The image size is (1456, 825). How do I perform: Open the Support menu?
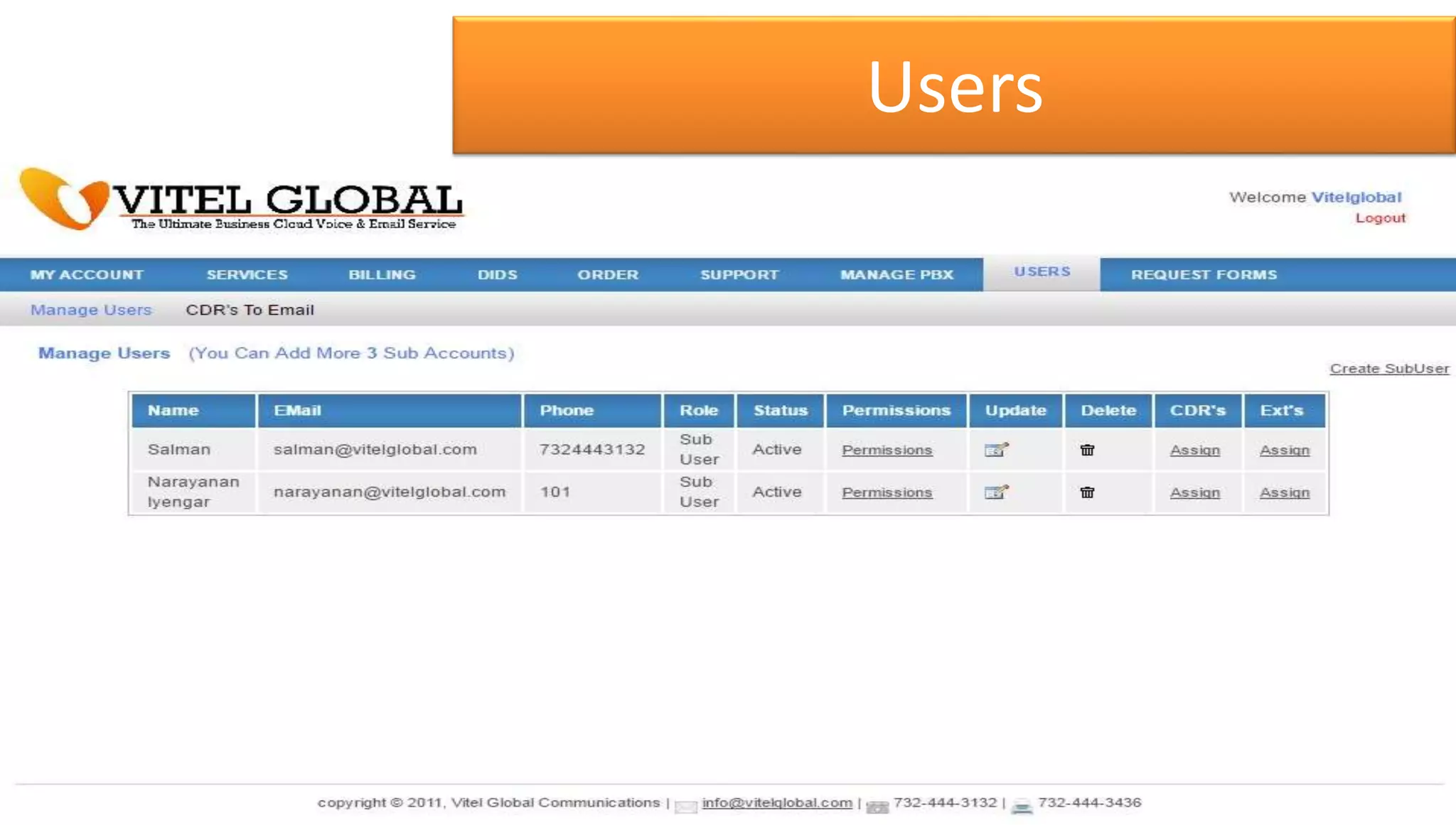739,274
